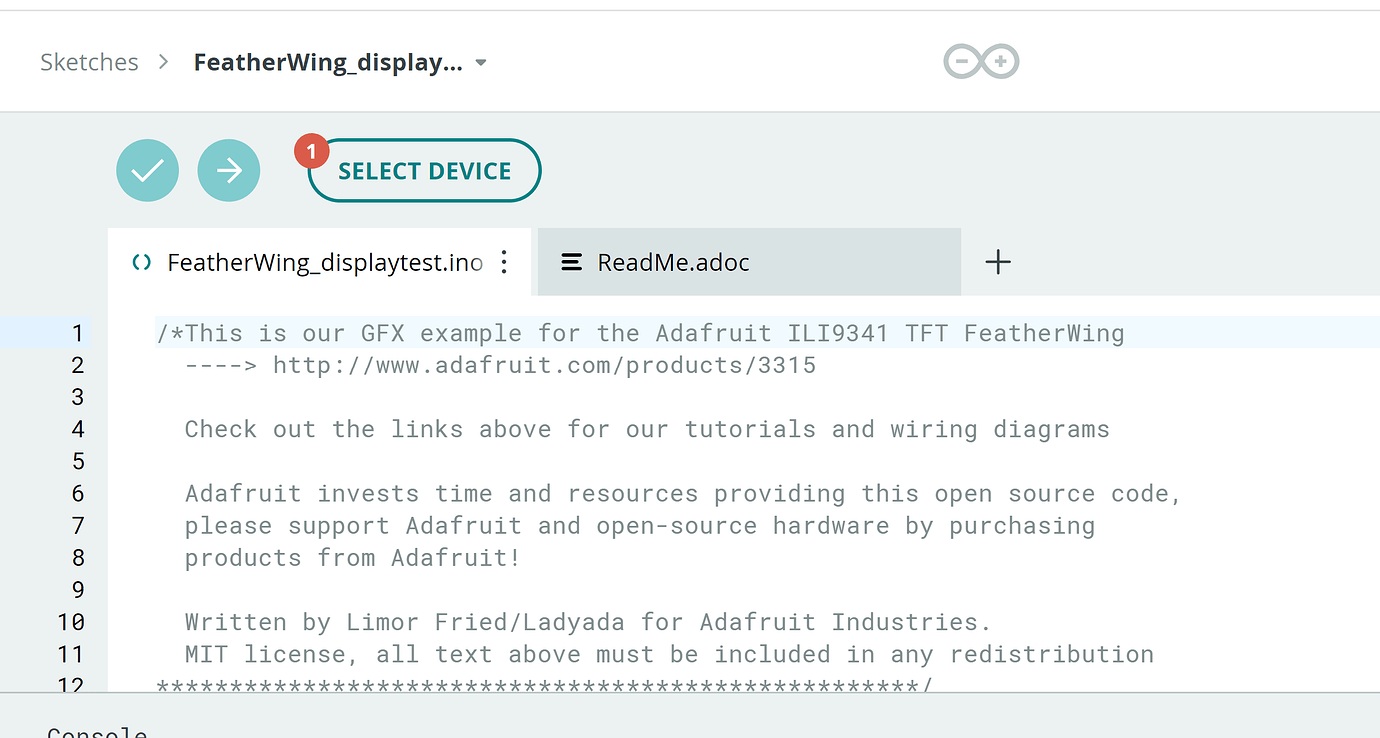Expand the device picker via SELECT DEVICE
The image size is (1380, 738).
[423, 170]
